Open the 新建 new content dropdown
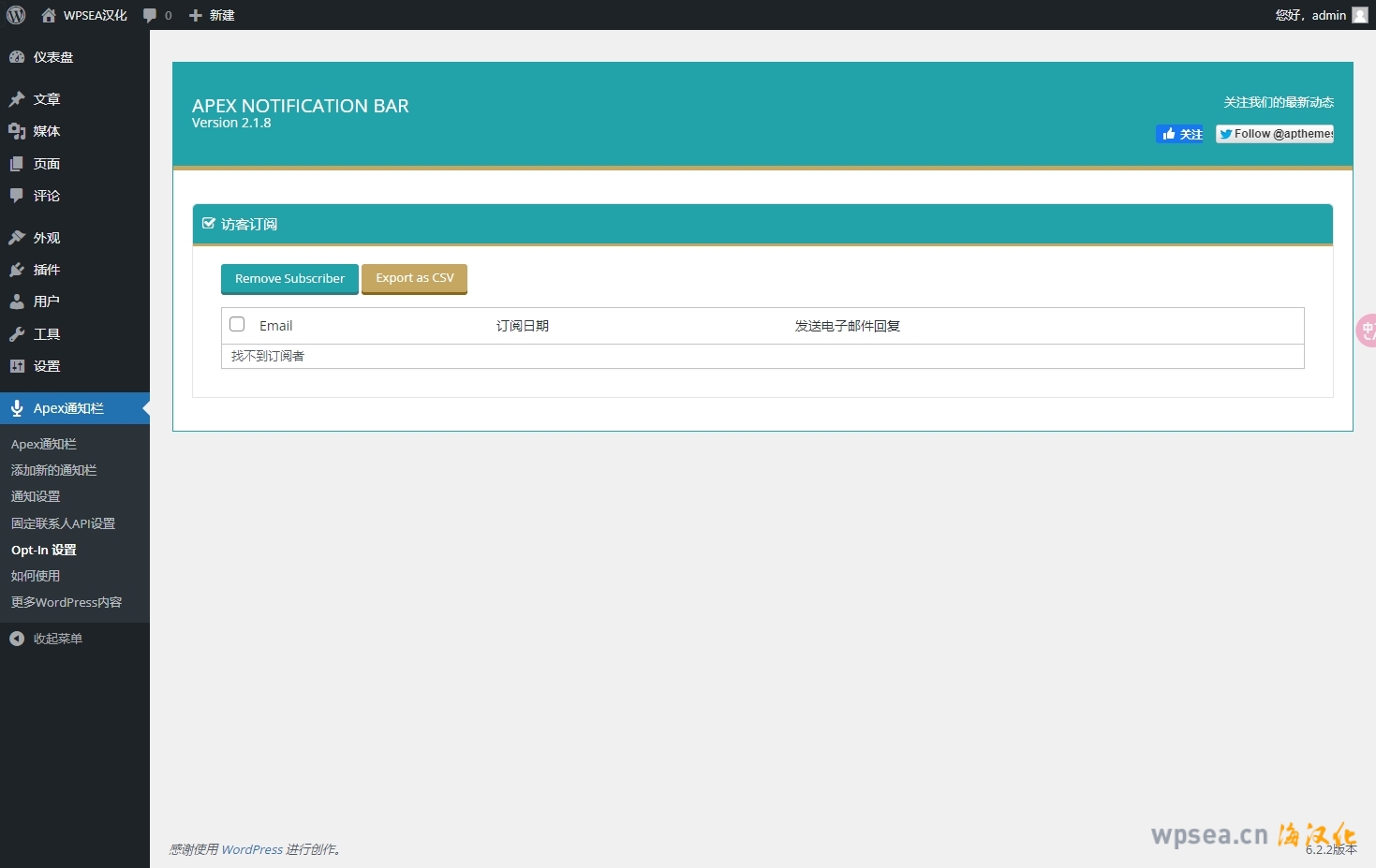 pos(212,15)
